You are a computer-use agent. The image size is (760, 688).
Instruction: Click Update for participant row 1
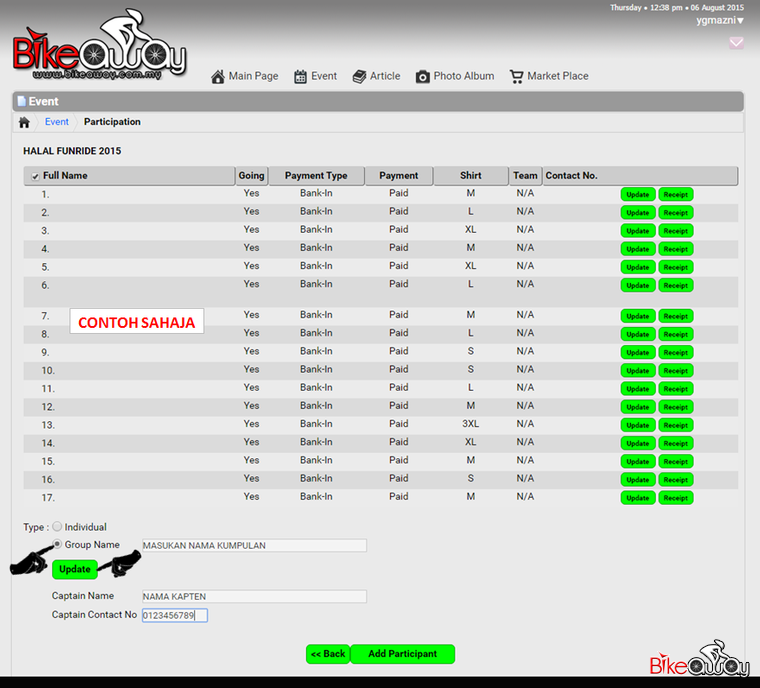pos(637,194)
